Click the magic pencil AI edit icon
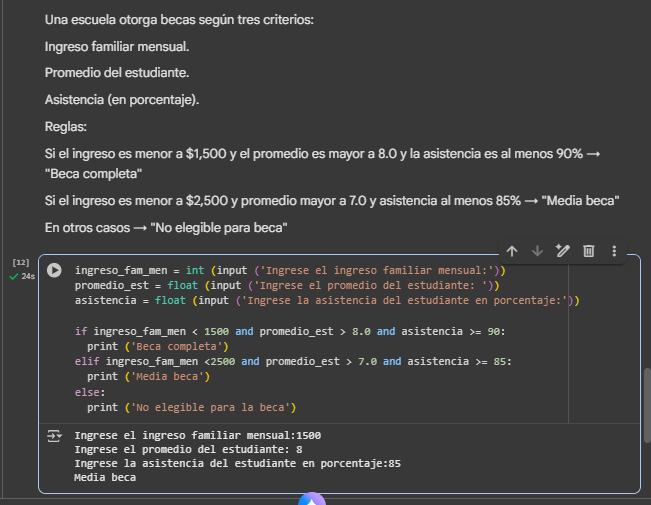 tap(562, 251)
